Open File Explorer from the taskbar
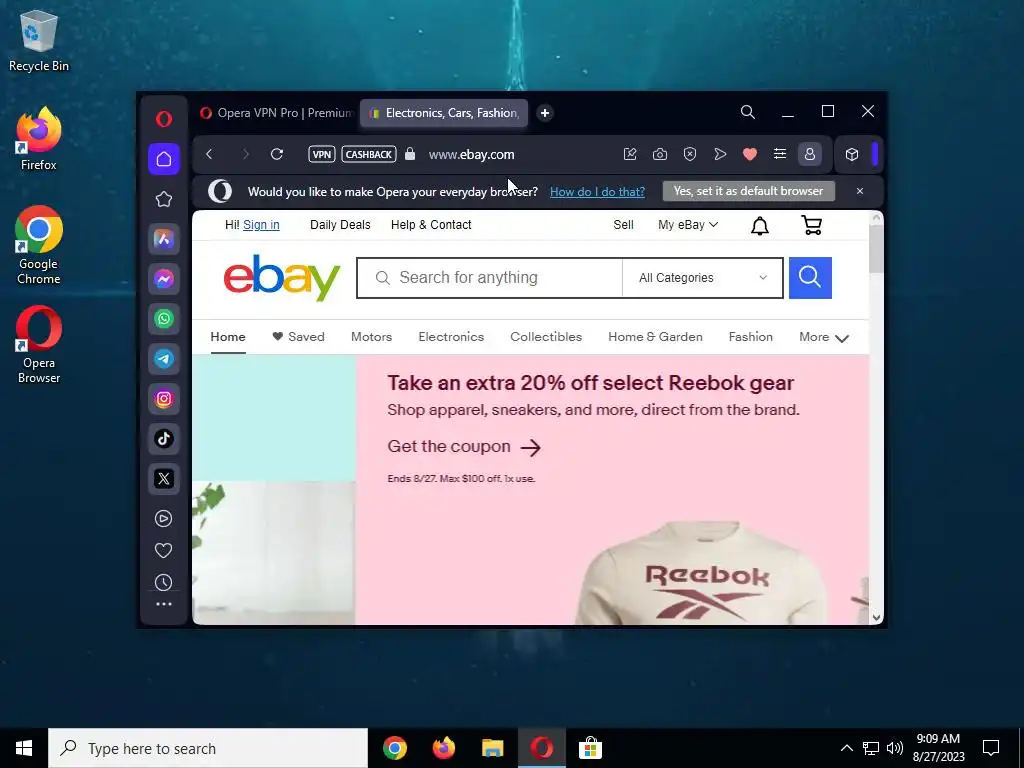Viewport: 1024px width, 768px height. (492, 748)
